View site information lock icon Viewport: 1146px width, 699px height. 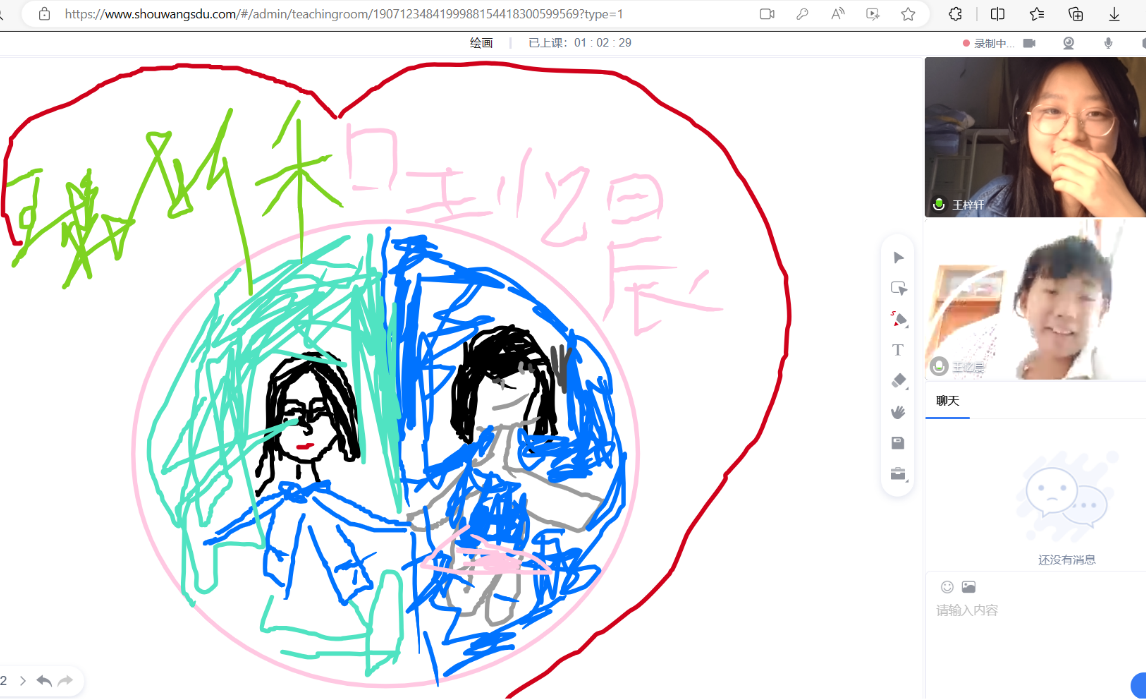pyautogui.click(x=45, y=14)
